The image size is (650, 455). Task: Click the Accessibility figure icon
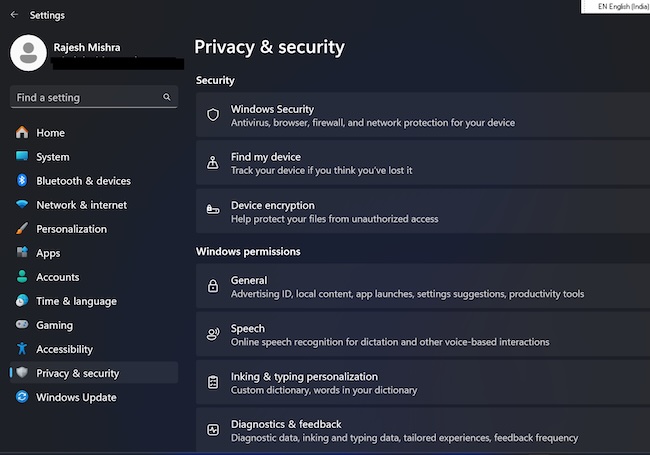pos(22,349)
